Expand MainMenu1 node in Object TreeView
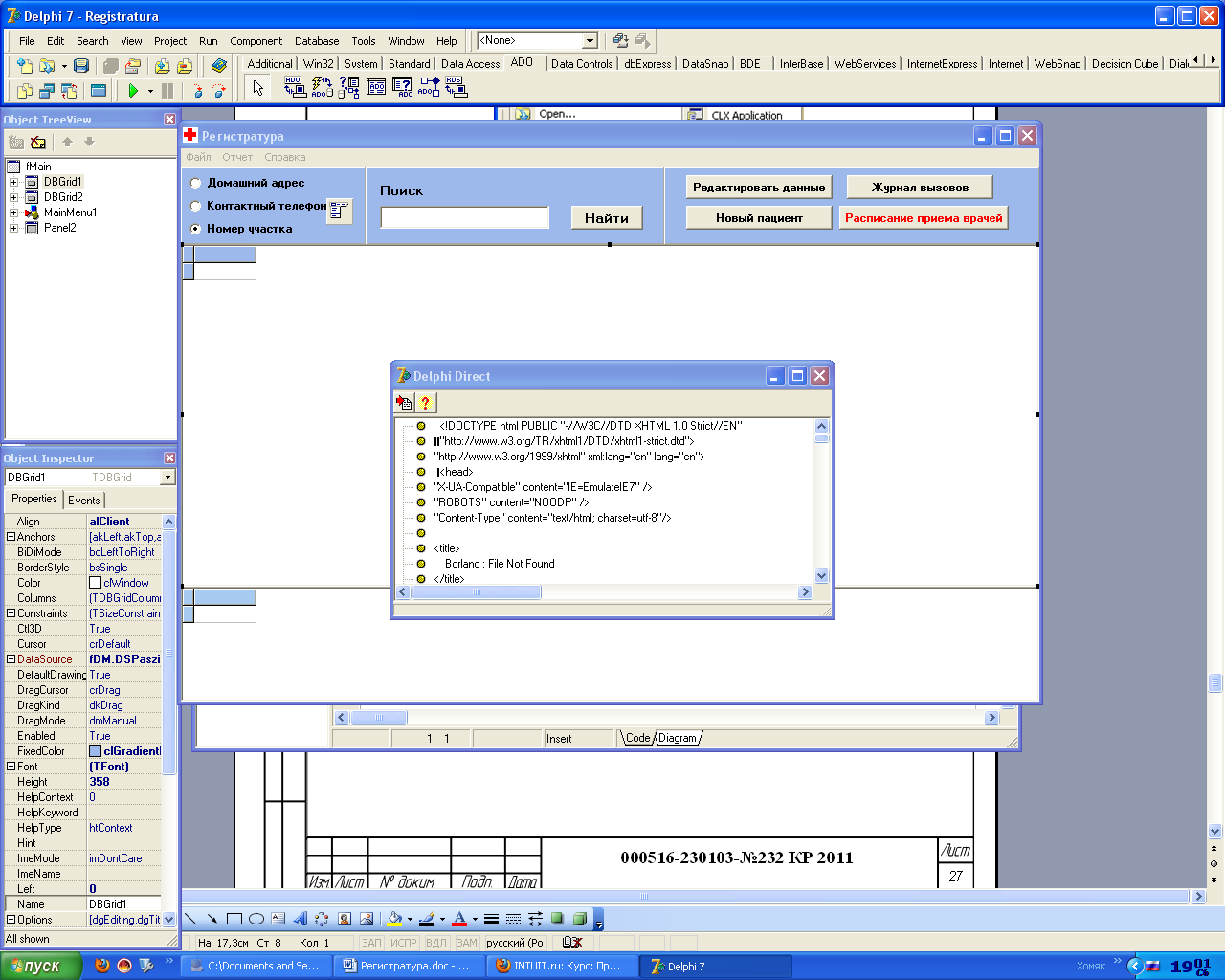 click(x=13, y=212)
